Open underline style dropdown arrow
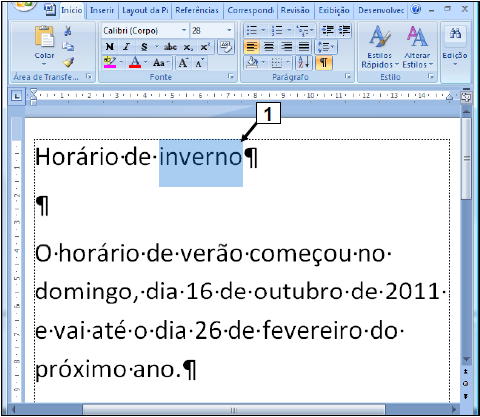 (x=156, y=47)
